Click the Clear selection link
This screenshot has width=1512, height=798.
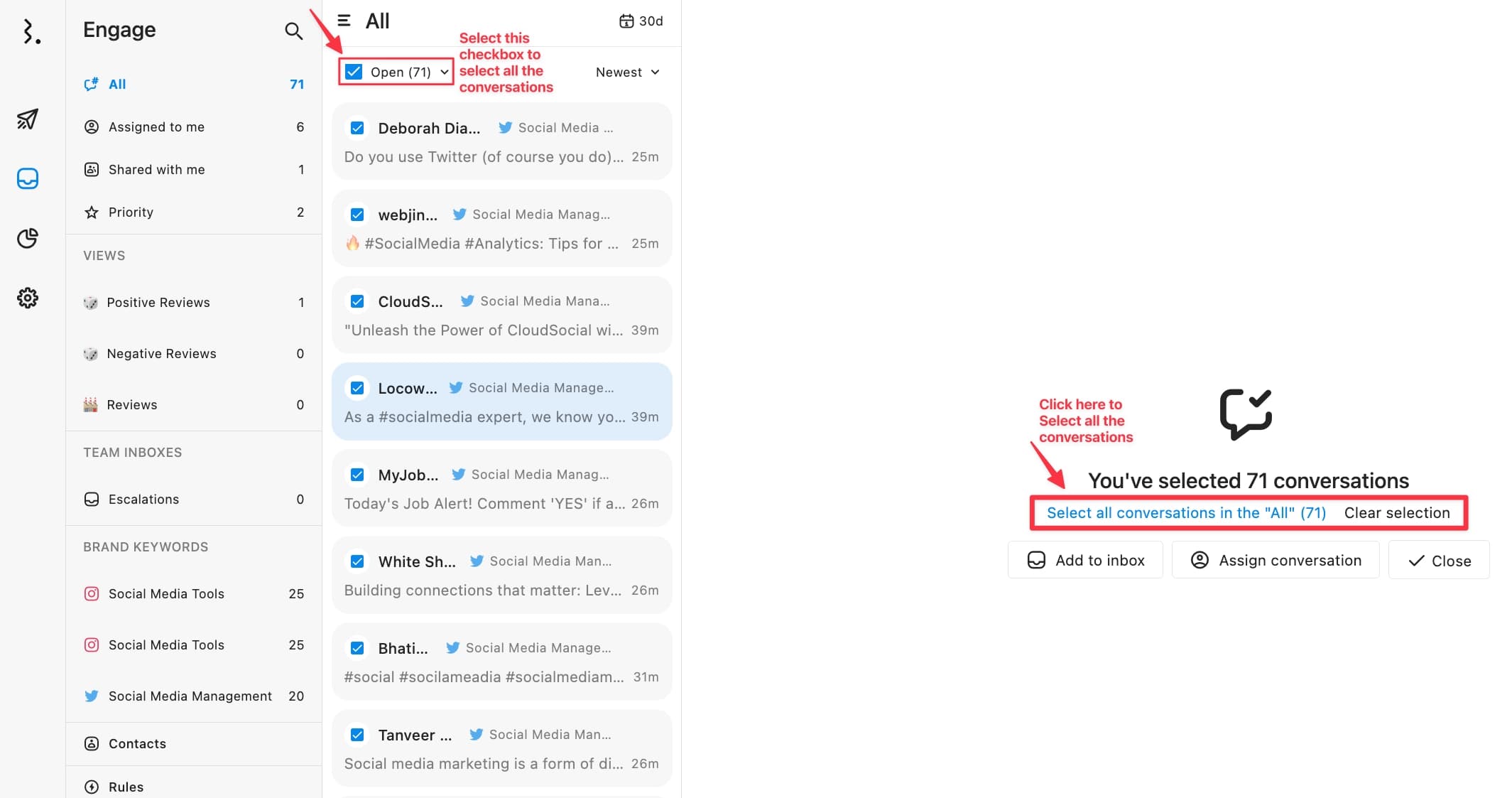pyautogui.click(x=1396, y=513)
